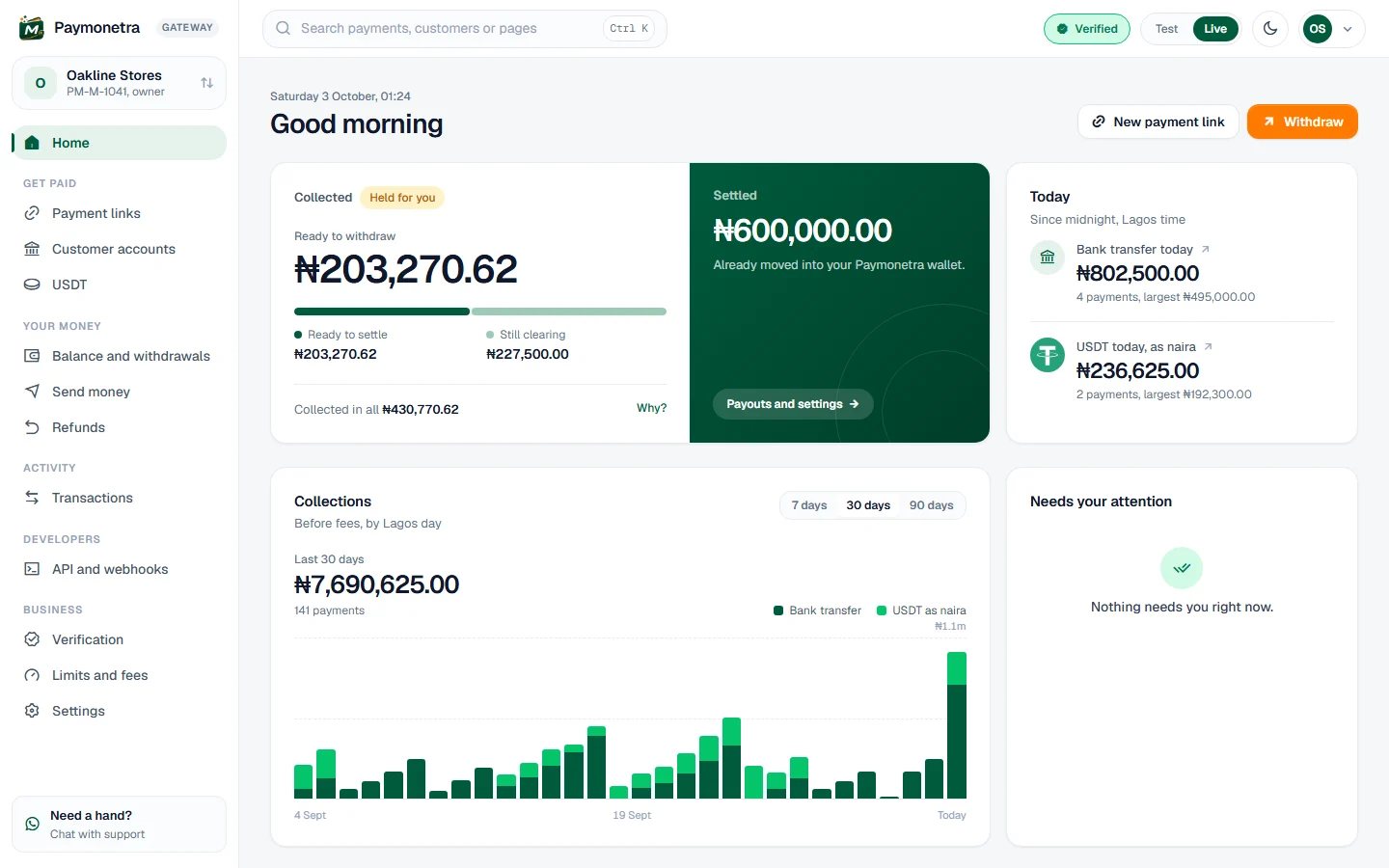Toggle dark mode with the moon icon
1389x868 pixels.
(1270, 29)
